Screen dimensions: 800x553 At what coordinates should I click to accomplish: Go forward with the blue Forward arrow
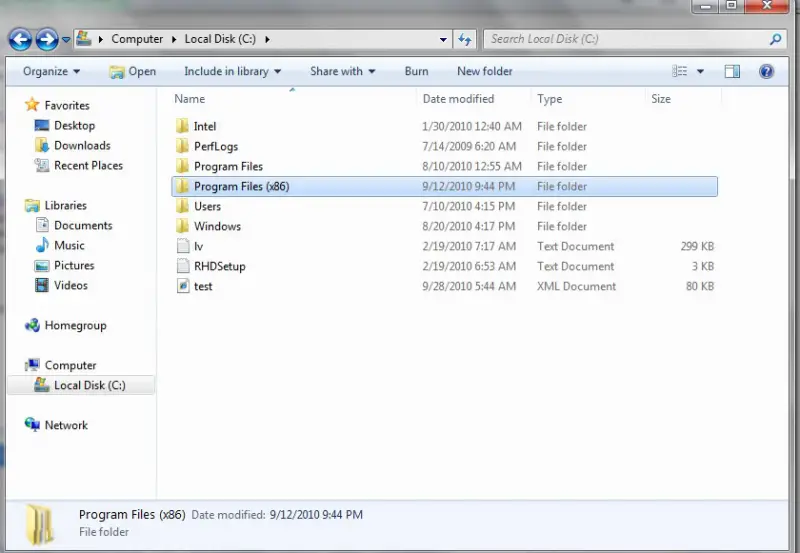point(47,39)
